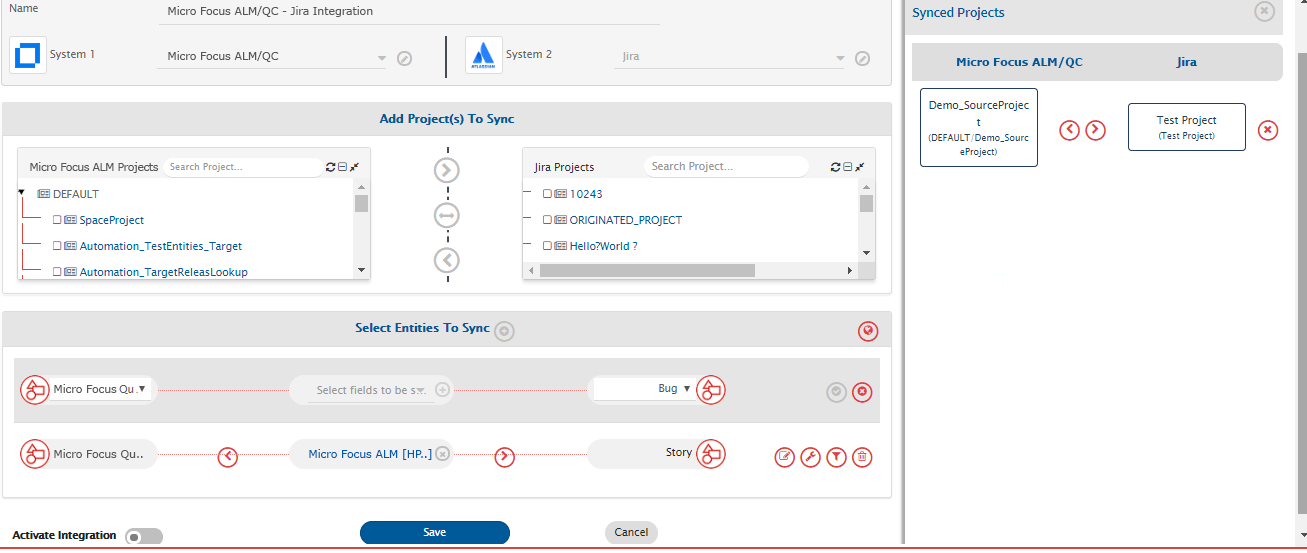Click the right-arrow add project circle icon

click(446, 170)
